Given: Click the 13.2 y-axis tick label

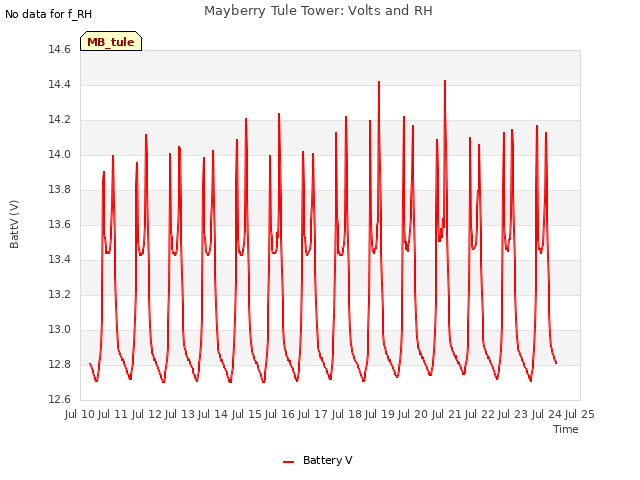Looking at the screenshot, I should click(60, 295).
